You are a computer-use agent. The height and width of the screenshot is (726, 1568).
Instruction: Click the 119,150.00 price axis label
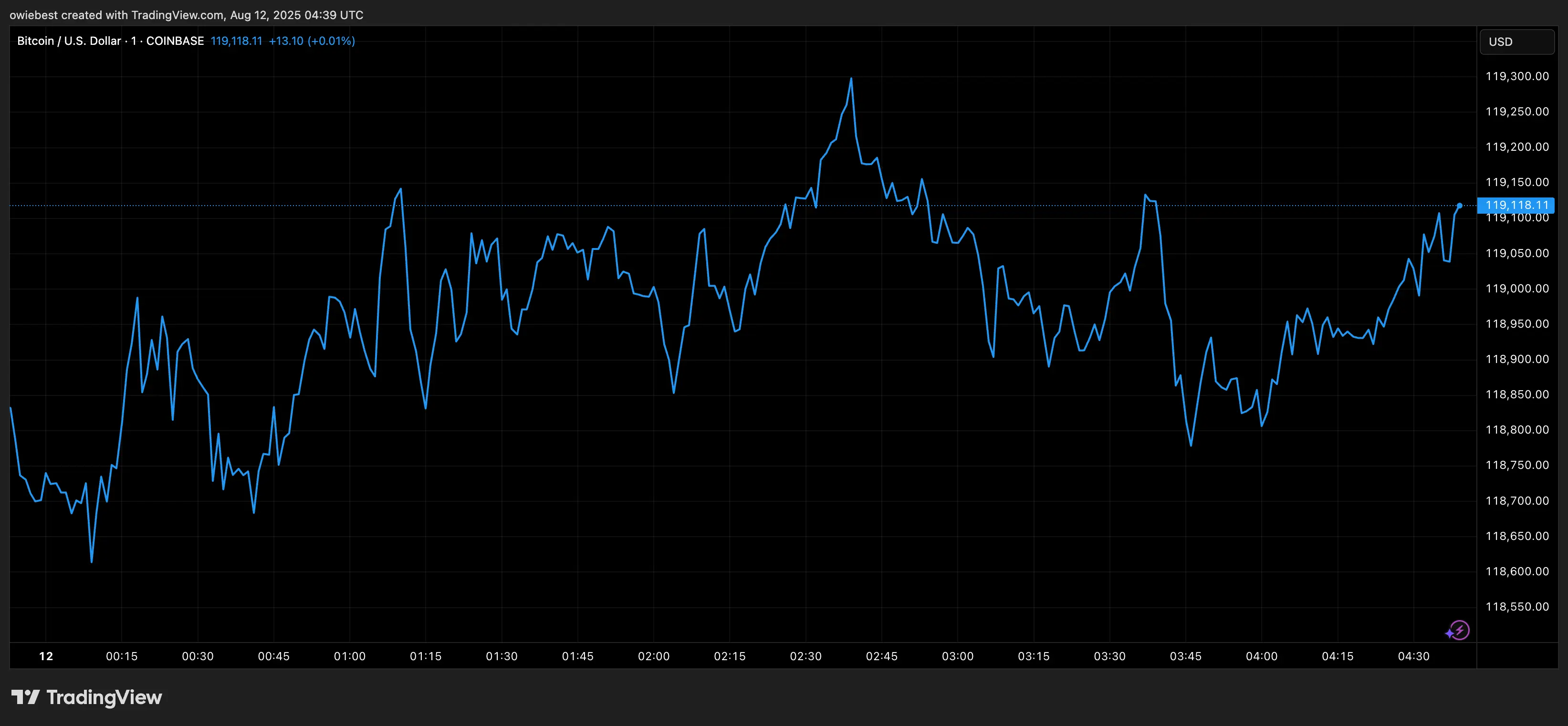[x=1517, y=182]
